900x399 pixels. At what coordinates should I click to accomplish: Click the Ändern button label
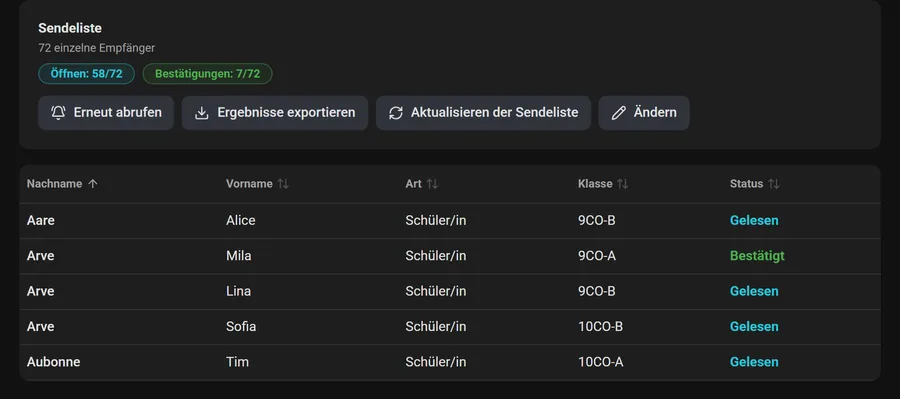click(655, 113)
